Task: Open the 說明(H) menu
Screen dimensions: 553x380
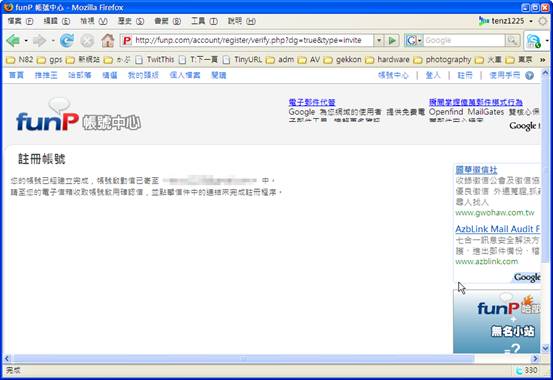Action: coord(242,21)
